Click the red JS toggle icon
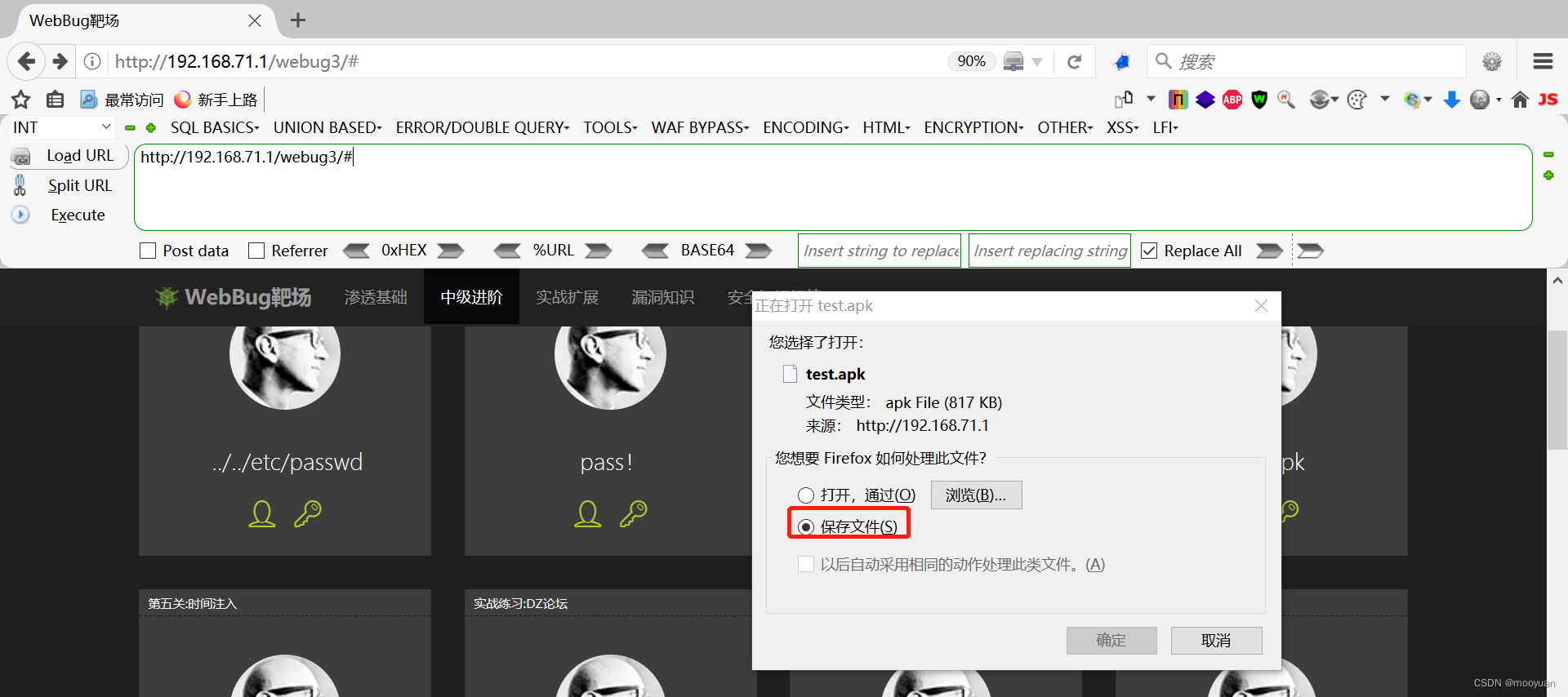 click(x=1548, y=100)
